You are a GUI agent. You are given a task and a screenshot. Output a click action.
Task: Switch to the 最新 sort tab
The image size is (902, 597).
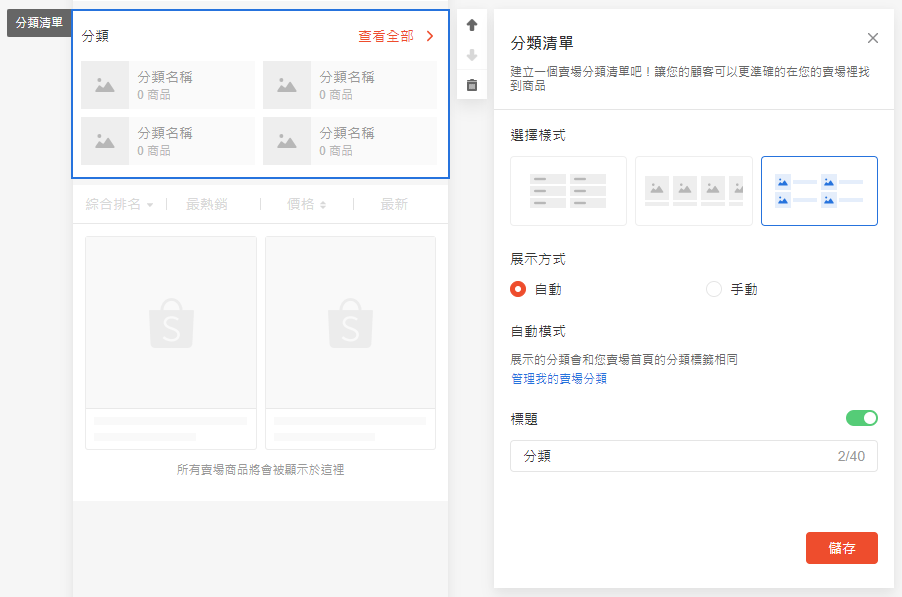coord(394,204)
